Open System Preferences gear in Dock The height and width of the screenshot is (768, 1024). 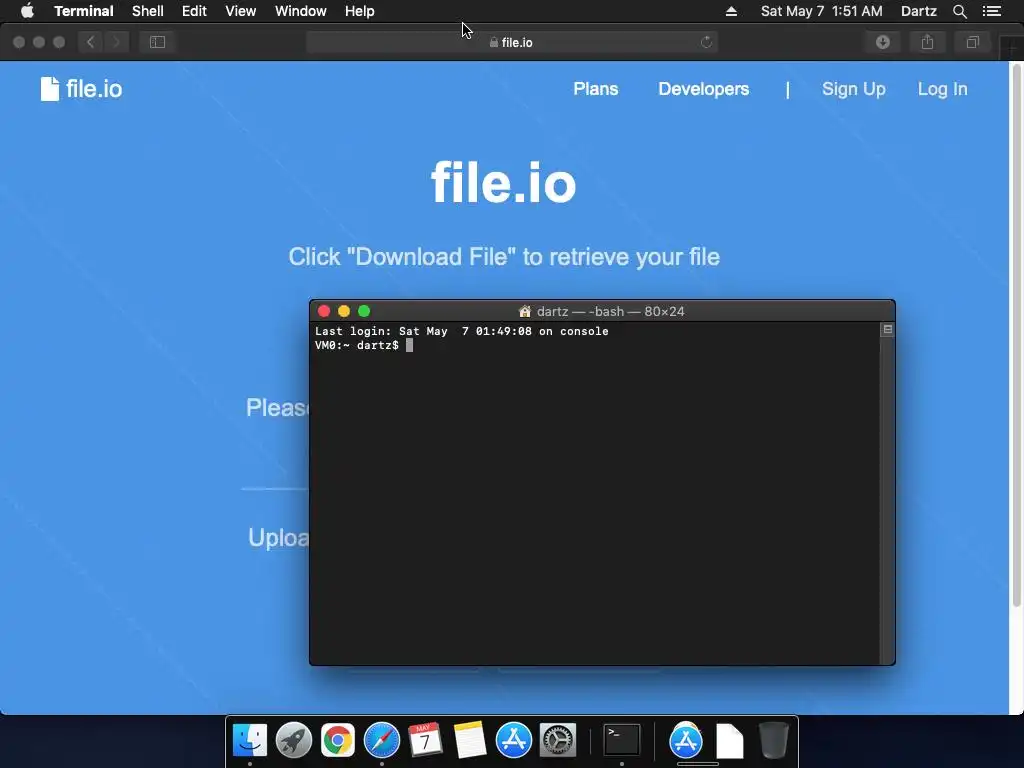click(557, 740)
